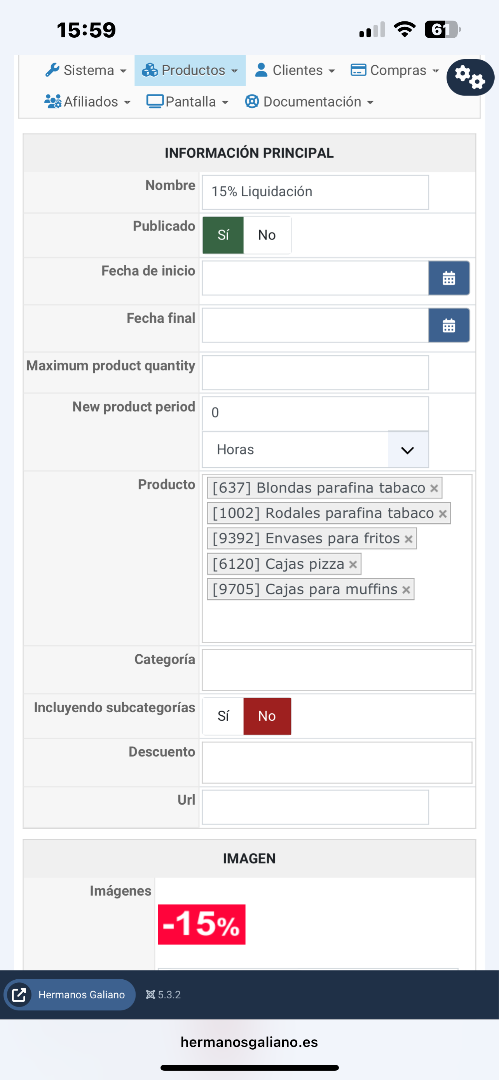This screenshot has width=499, height=1080.
Task: Set Publicado to No
Action: (x=267, y=235)
